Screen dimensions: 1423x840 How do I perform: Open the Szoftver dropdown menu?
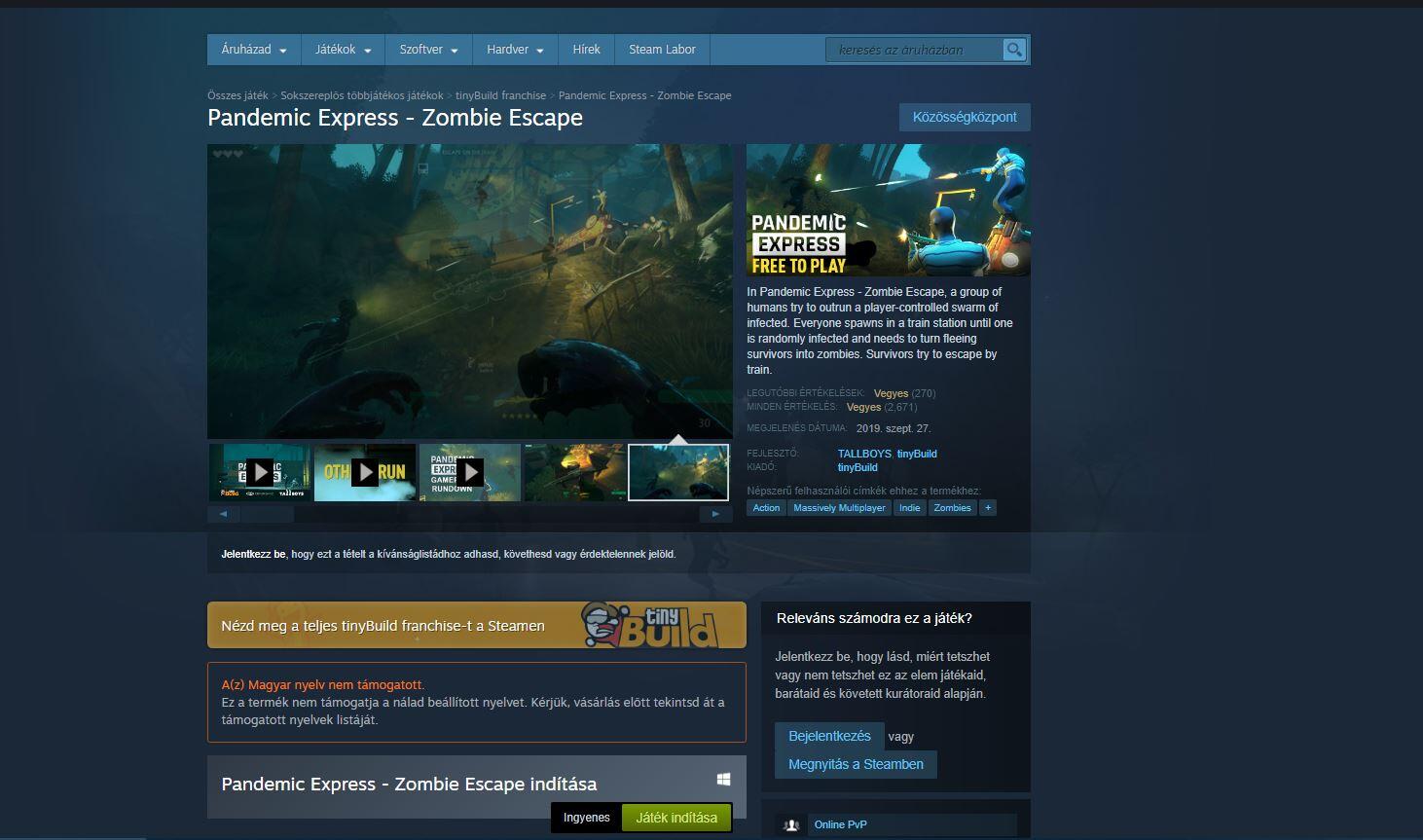tap(428, 50)
